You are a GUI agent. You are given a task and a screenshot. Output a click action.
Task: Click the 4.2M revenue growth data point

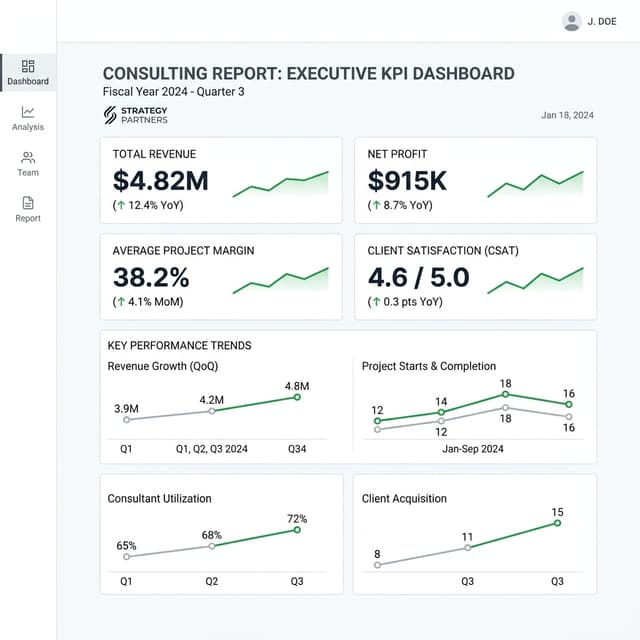pyautogui.click(x=211, y=411)
